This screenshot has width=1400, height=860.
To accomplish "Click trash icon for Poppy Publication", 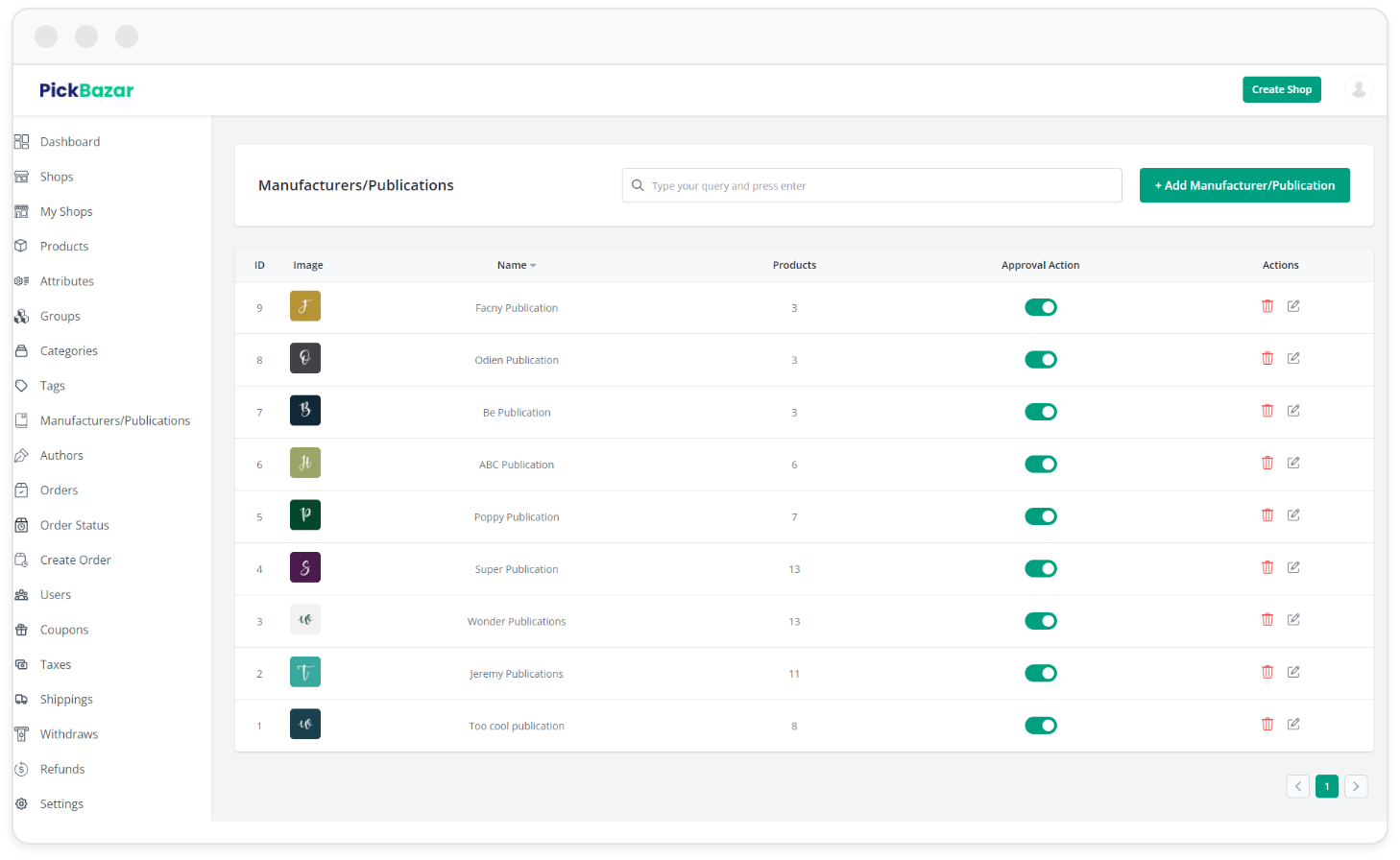I will click(1267, 515).
